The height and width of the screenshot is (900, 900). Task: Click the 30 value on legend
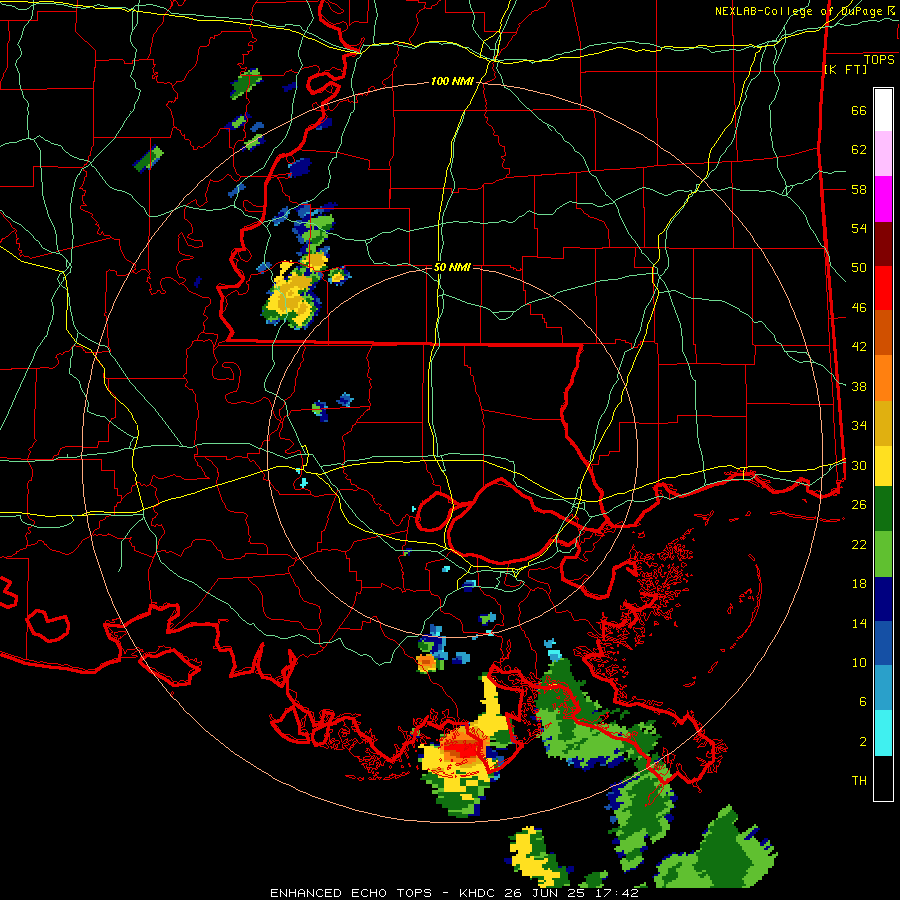(x=859, y=465)
